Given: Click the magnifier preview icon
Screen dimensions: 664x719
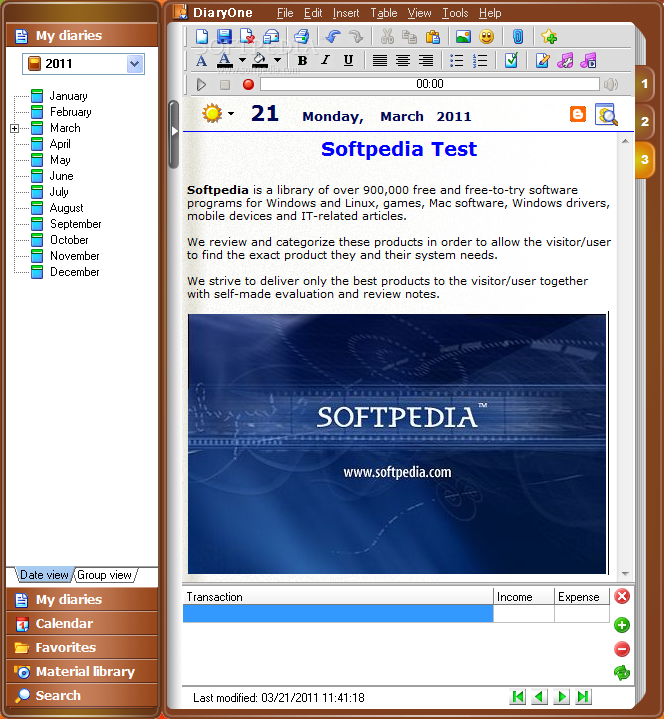Looking at the screenshot, I should click(606, 114).
